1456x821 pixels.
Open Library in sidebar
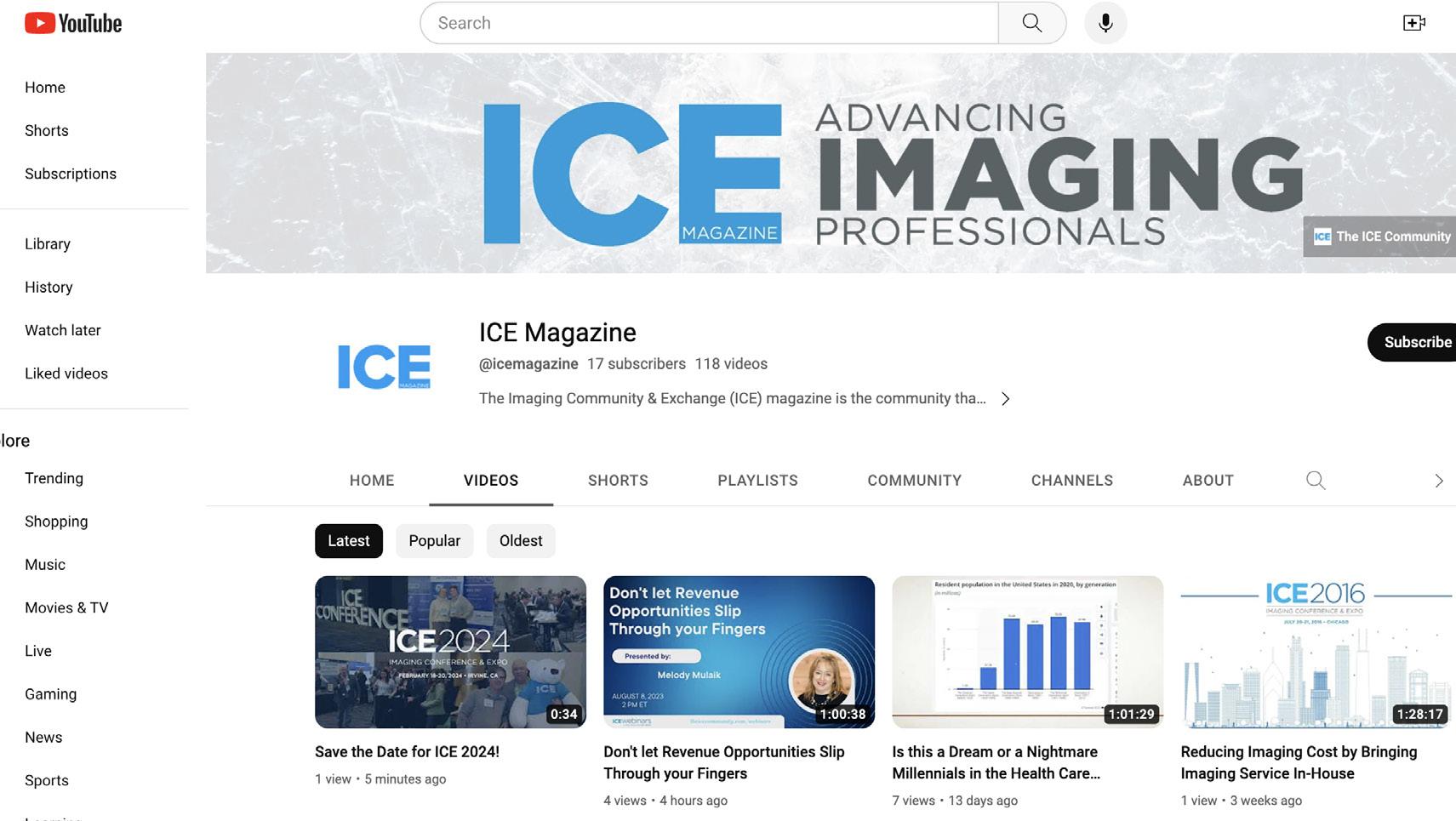click(48, 244)
